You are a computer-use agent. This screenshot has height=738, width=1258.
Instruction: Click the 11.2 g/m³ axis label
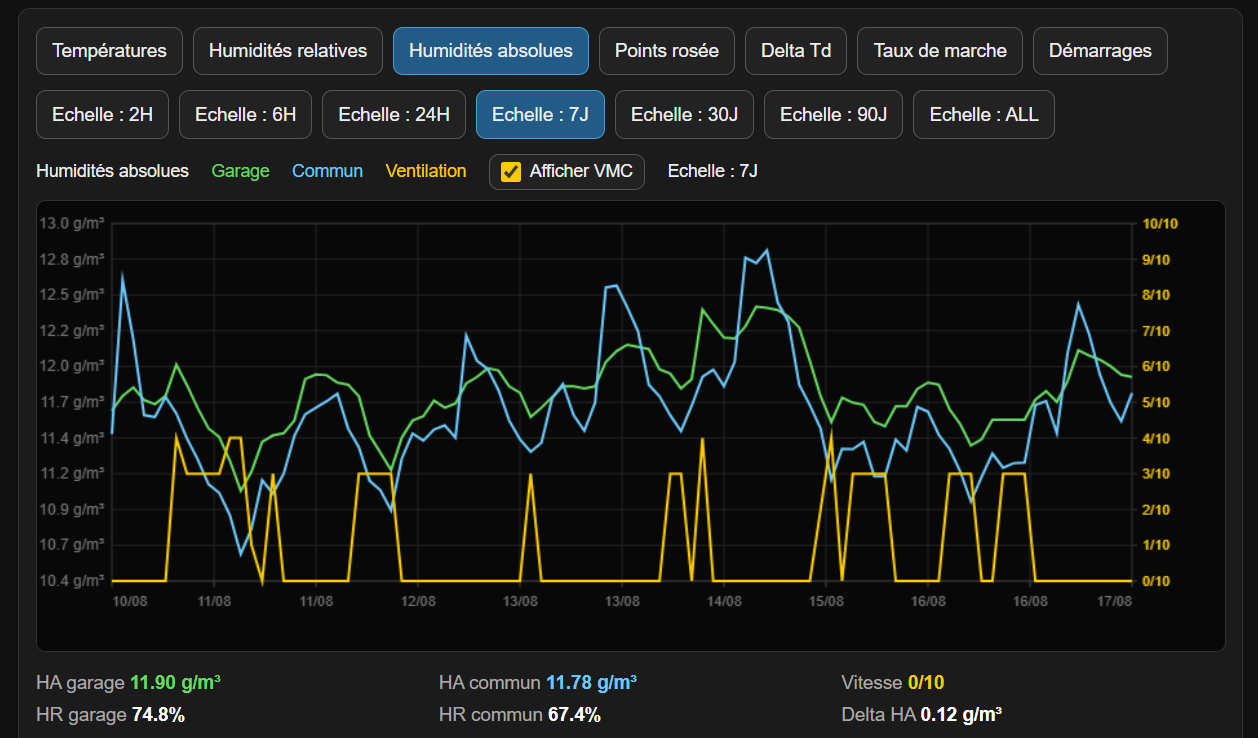72,473
